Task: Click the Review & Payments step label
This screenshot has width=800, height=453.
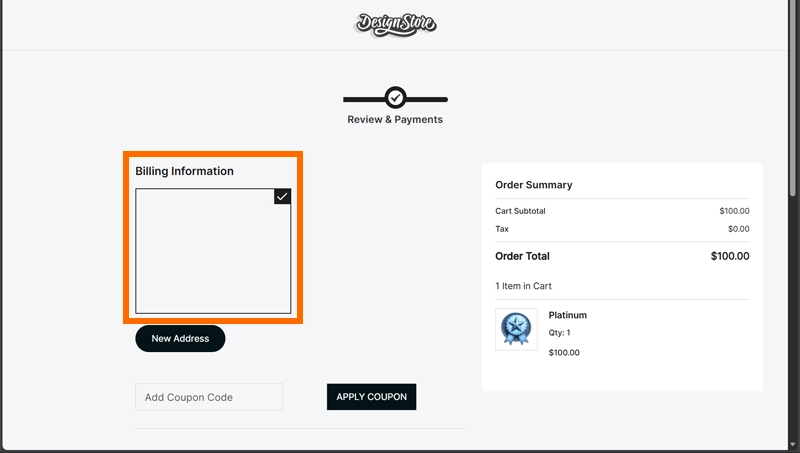Action: tap(395, 120)
